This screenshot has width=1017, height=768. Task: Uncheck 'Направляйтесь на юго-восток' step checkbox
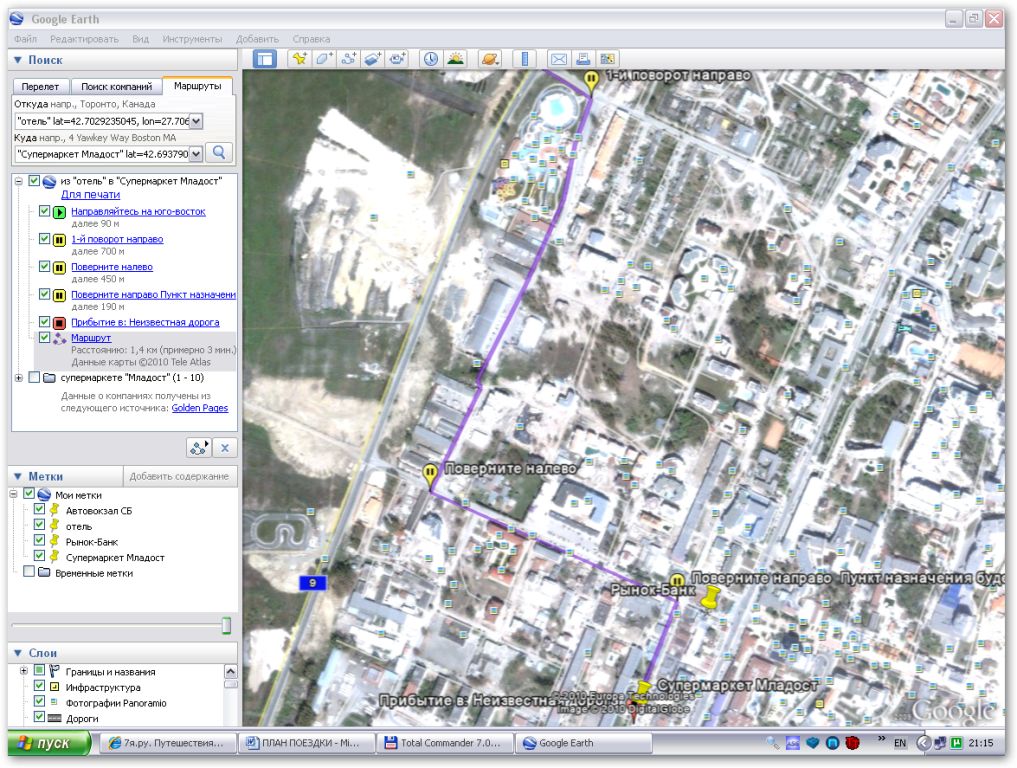[44, 211]
